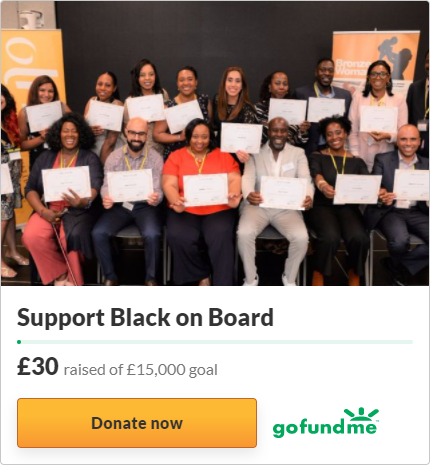The width and height of the screenshot is (430, 465).
Task: Select the £30 raised amount
Action: pyautogui.click(x=38, y=366)
